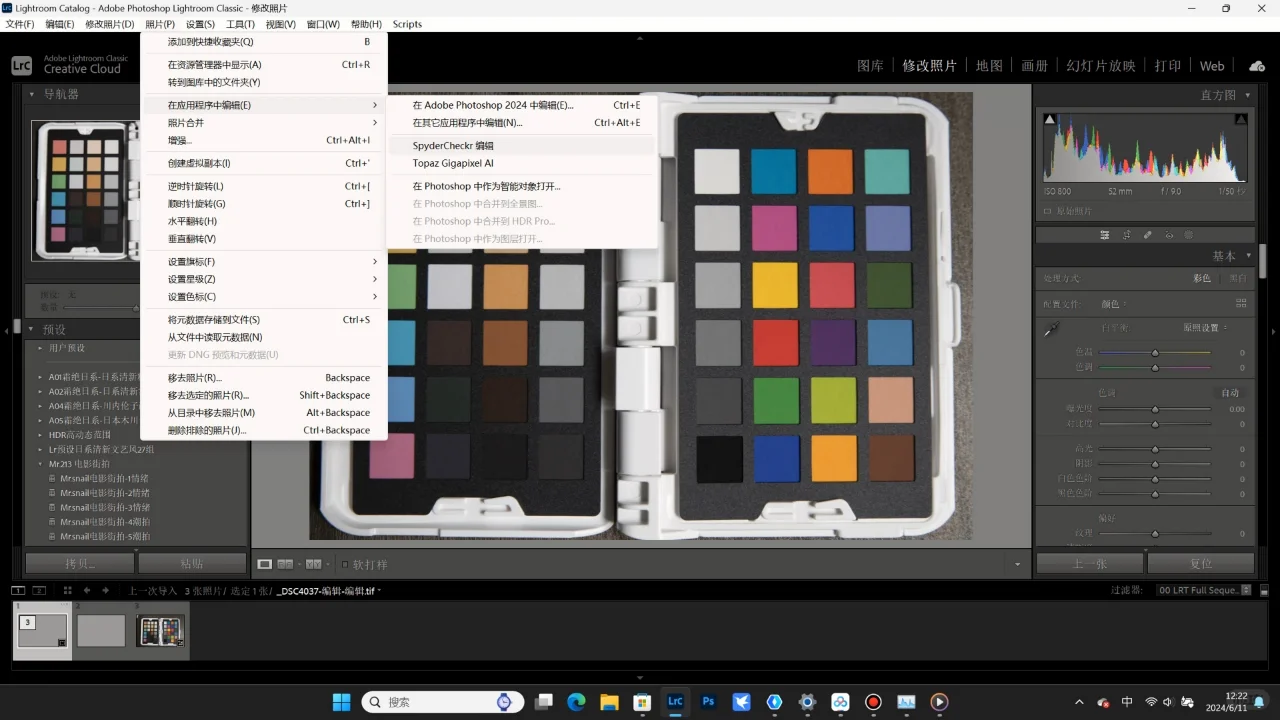Expand the 照片合并 submenu
Screen dimensions: 1280x720
tap(263, 123)
